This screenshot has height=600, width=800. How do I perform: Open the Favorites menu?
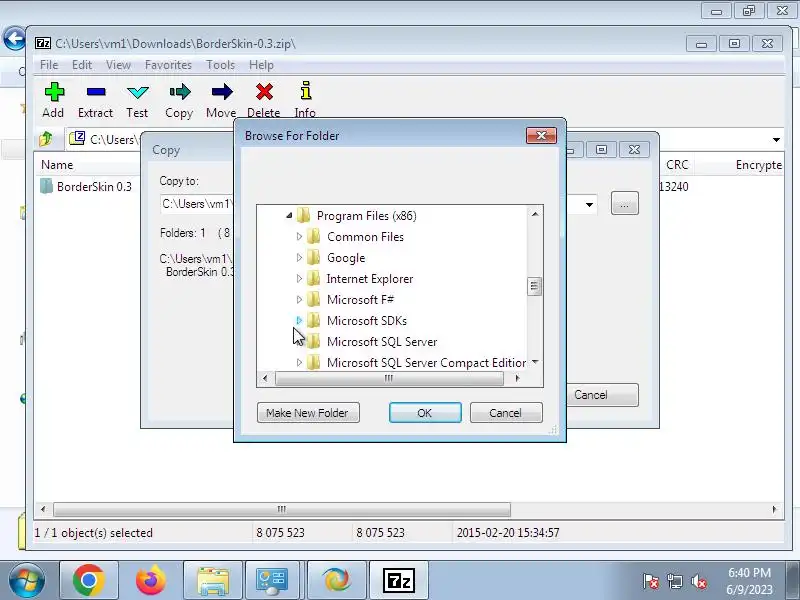(168, 65)
